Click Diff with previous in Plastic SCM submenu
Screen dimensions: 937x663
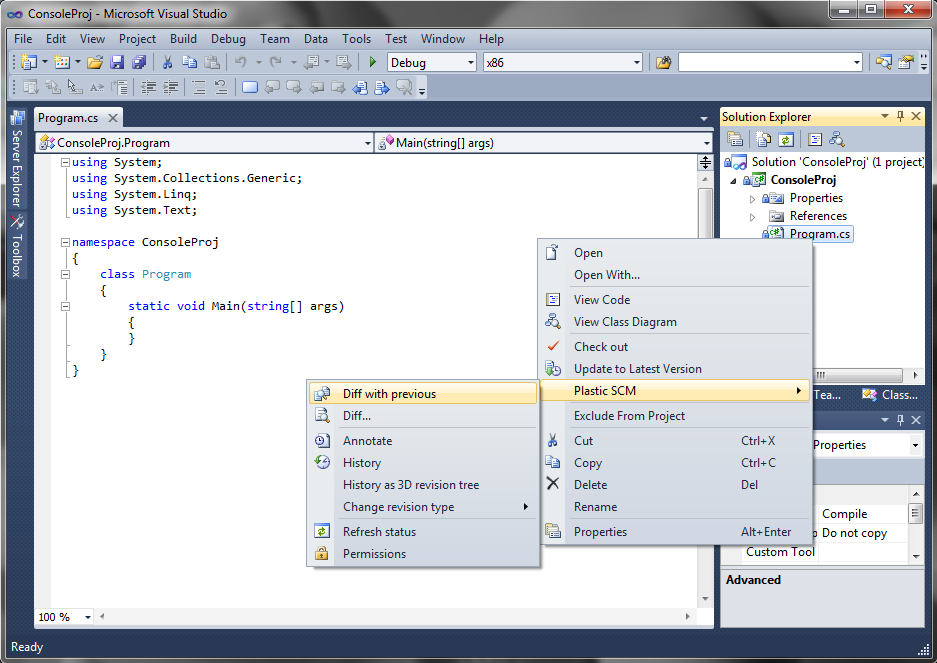(423, 393)
